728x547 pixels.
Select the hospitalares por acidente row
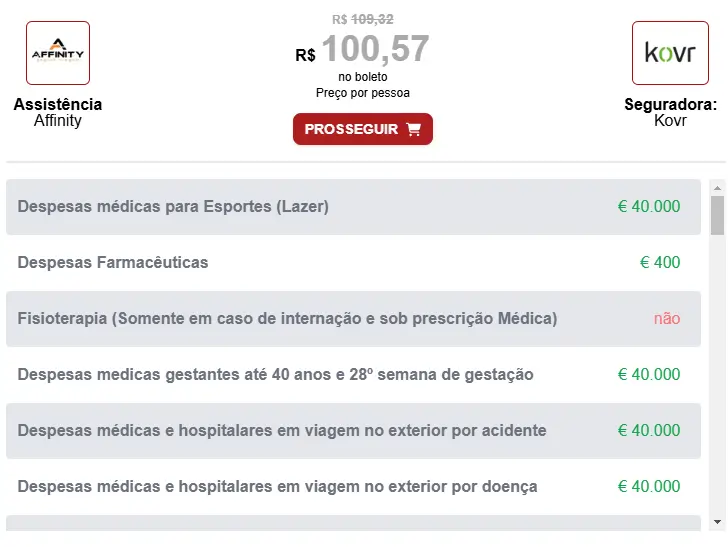point(353,431)
